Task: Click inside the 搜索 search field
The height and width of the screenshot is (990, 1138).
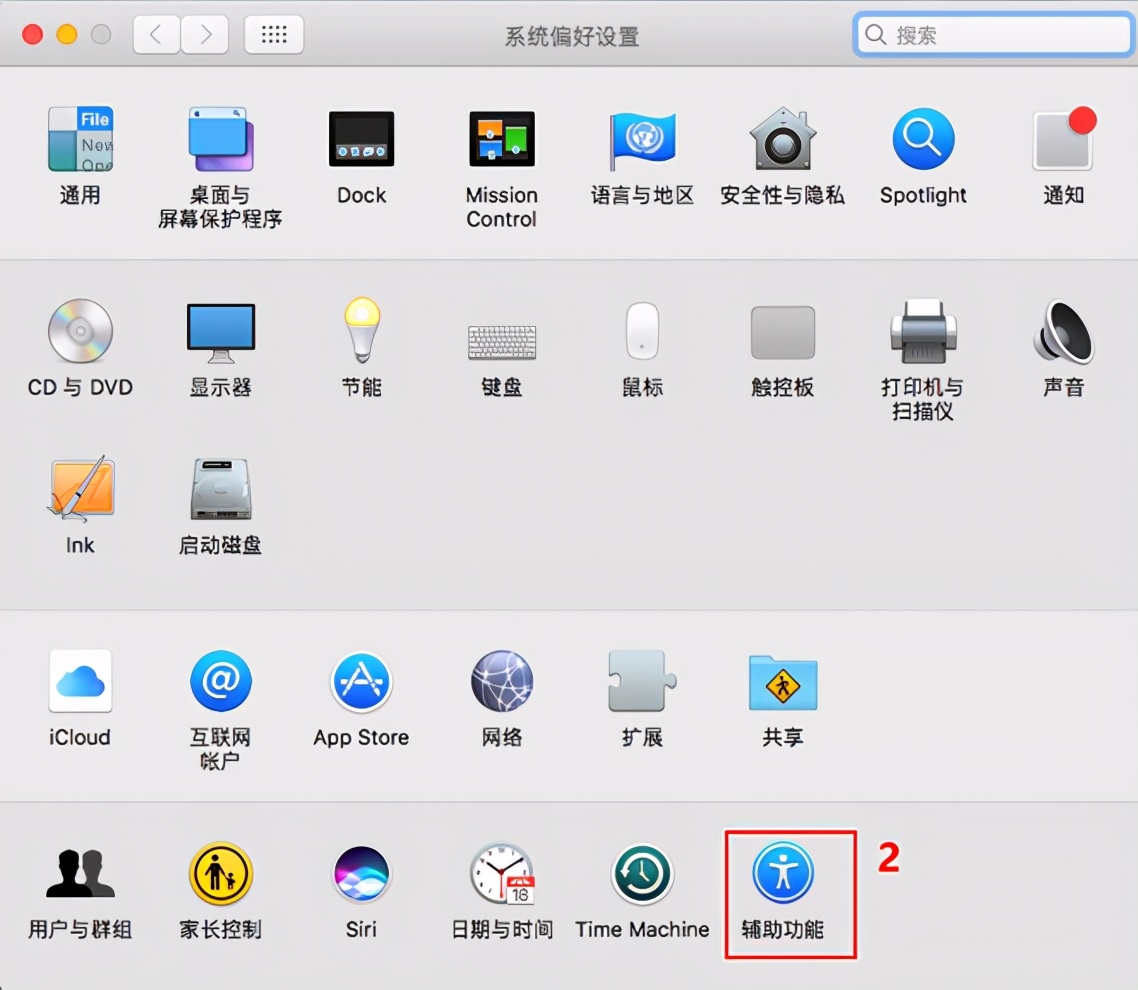Action: pos(990,34)
